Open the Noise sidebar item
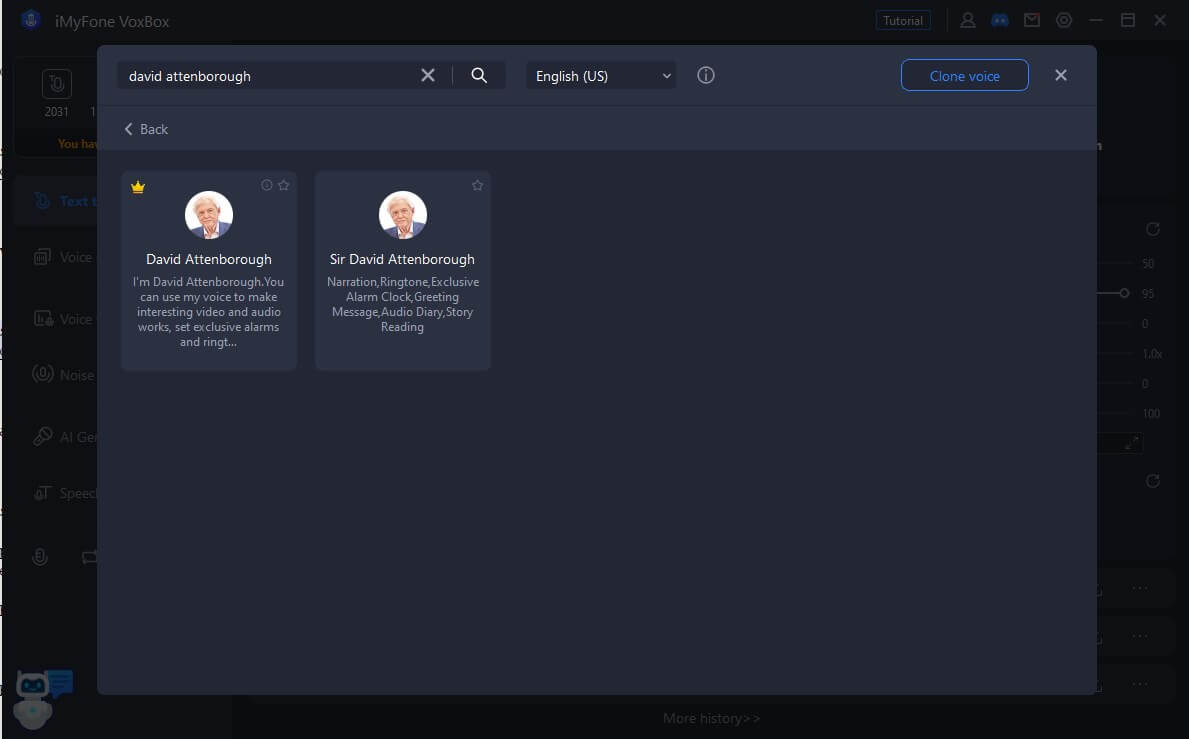1189x739 pixels. point(63,374)
